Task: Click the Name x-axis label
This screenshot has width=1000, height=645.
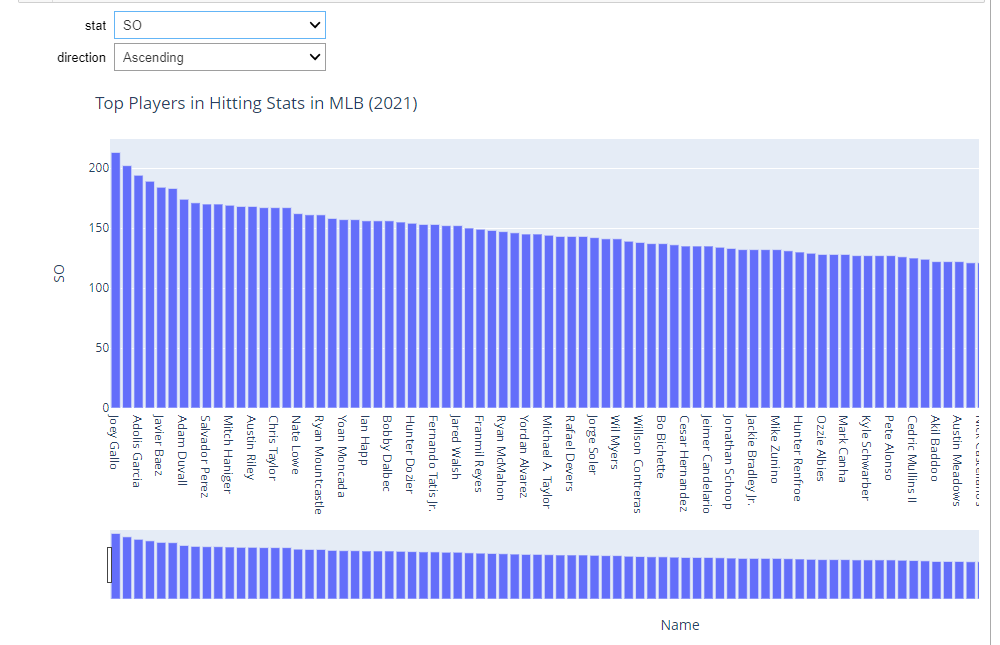Action: click(680, 624)
